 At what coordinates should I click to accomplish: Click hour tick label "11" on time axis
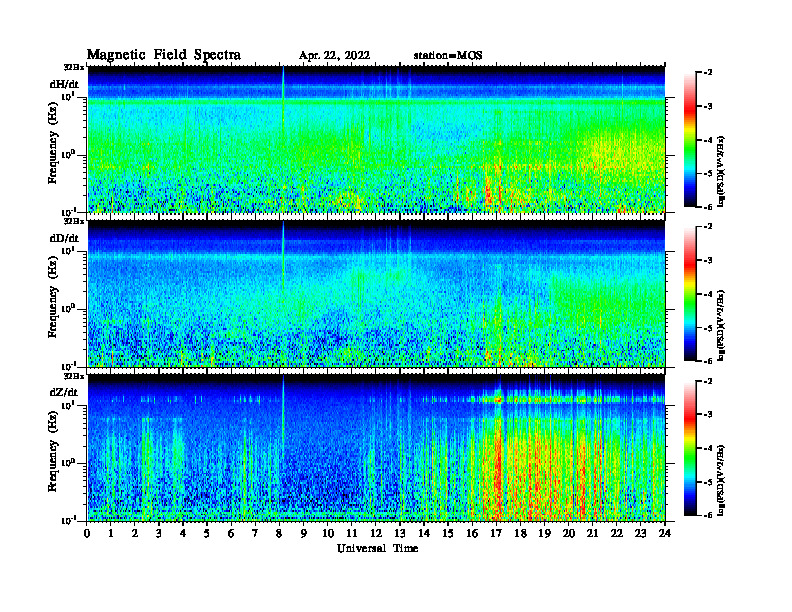[352, 533]
